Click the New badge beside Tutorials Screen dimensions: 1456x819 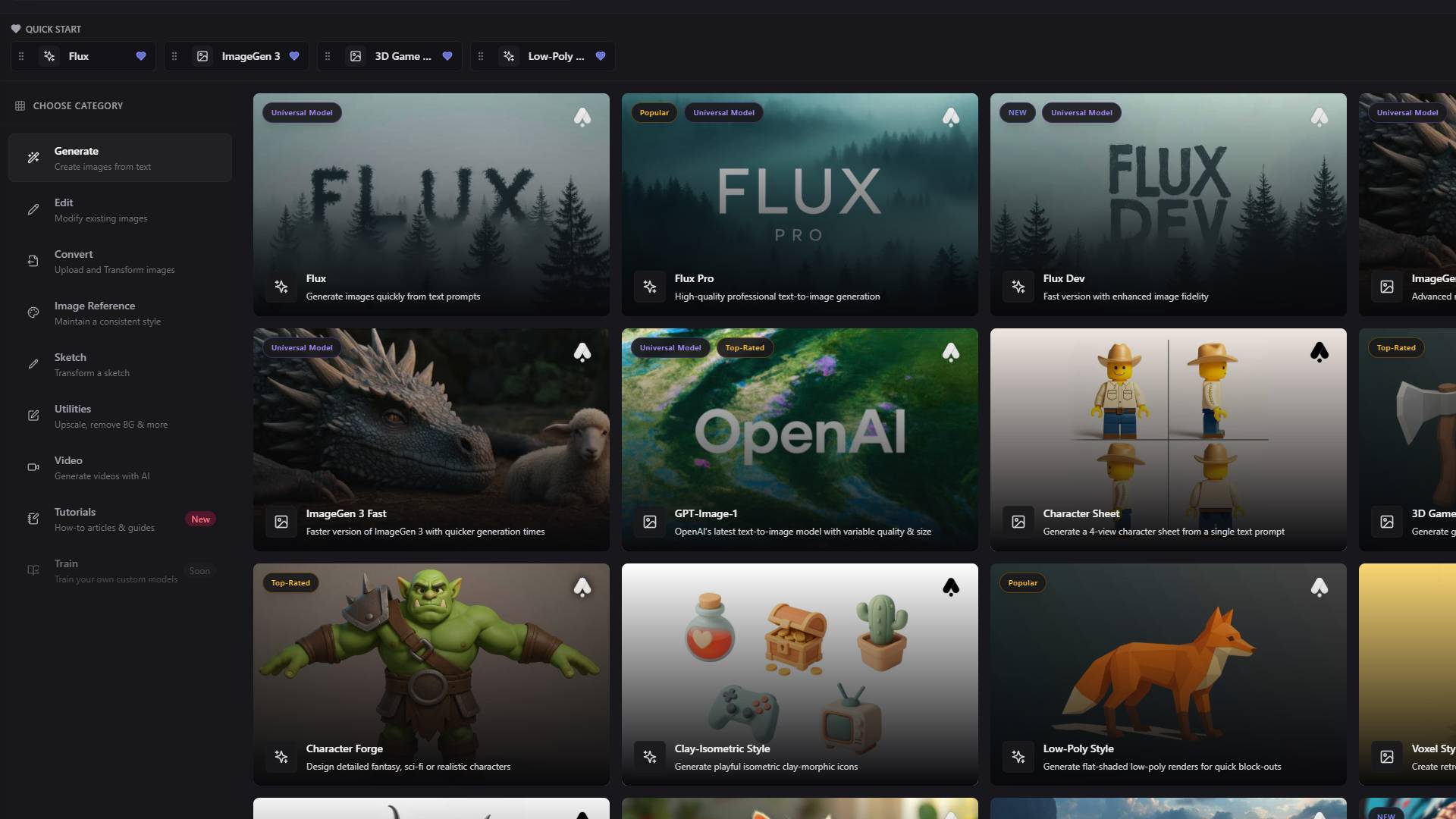click(200, 519)
